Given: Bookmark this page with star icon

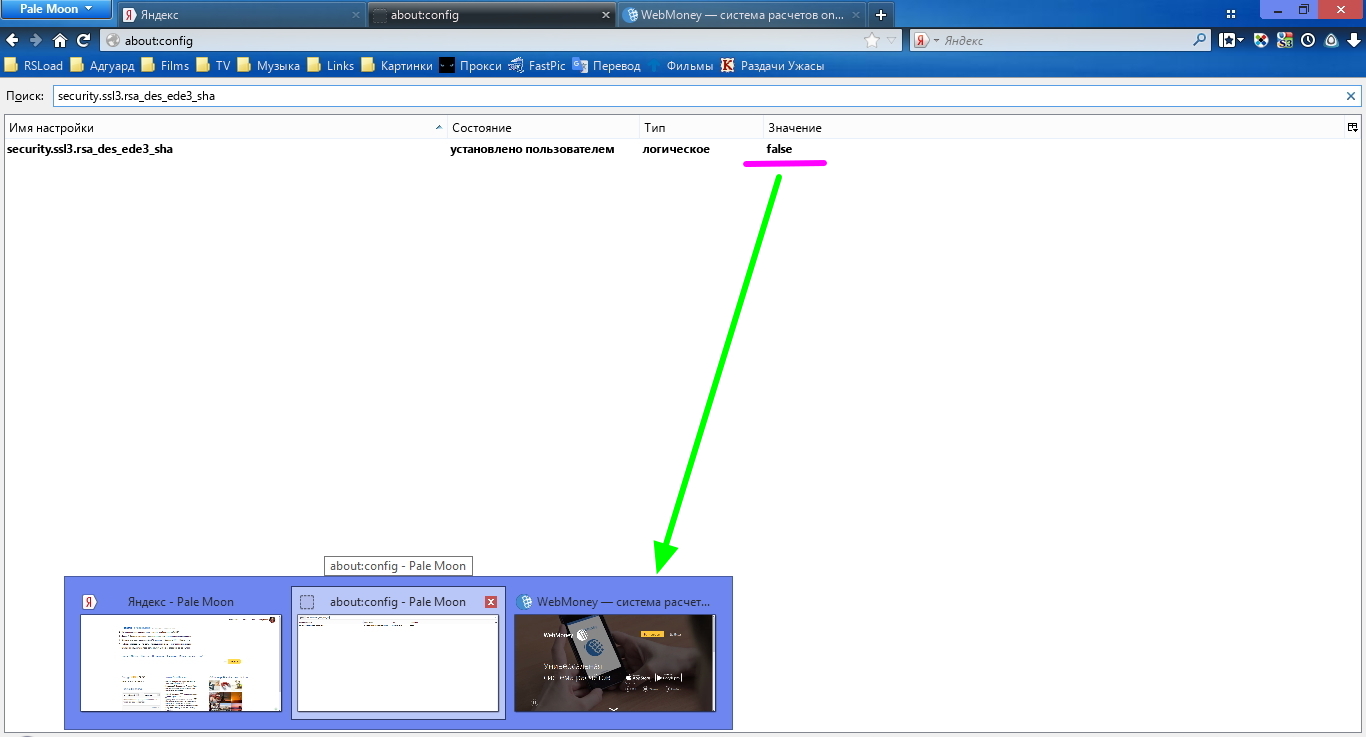Looking at the screenshot, I should click(x=871, y=41).
